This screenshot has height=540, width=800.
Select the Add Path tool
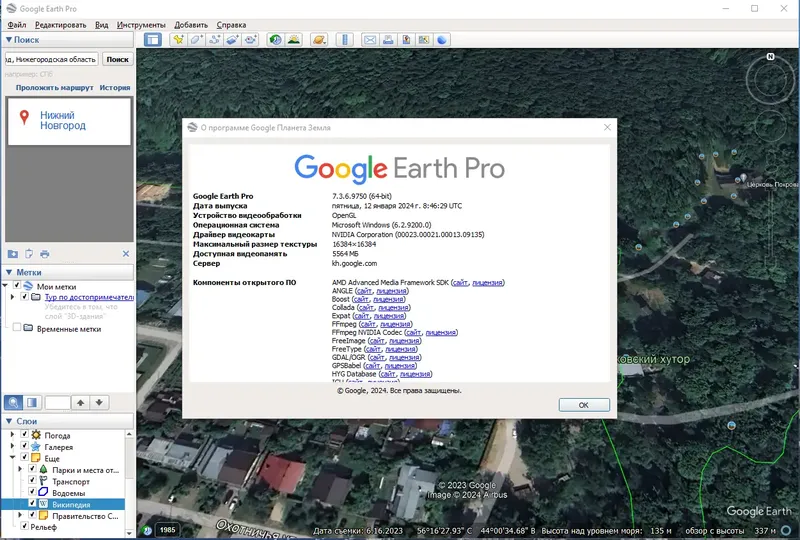[x=214, y=40]
